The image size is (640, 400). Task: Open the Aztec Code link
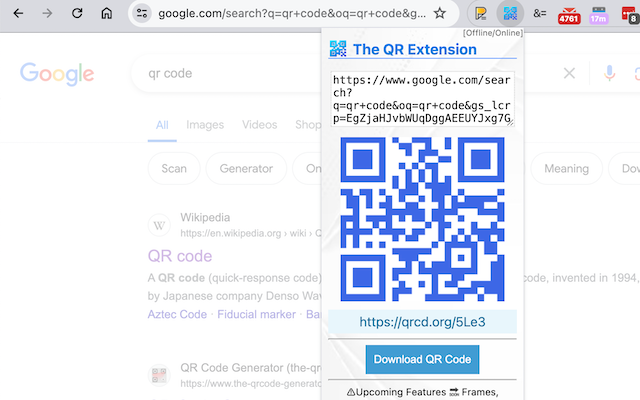pos(177,314)
